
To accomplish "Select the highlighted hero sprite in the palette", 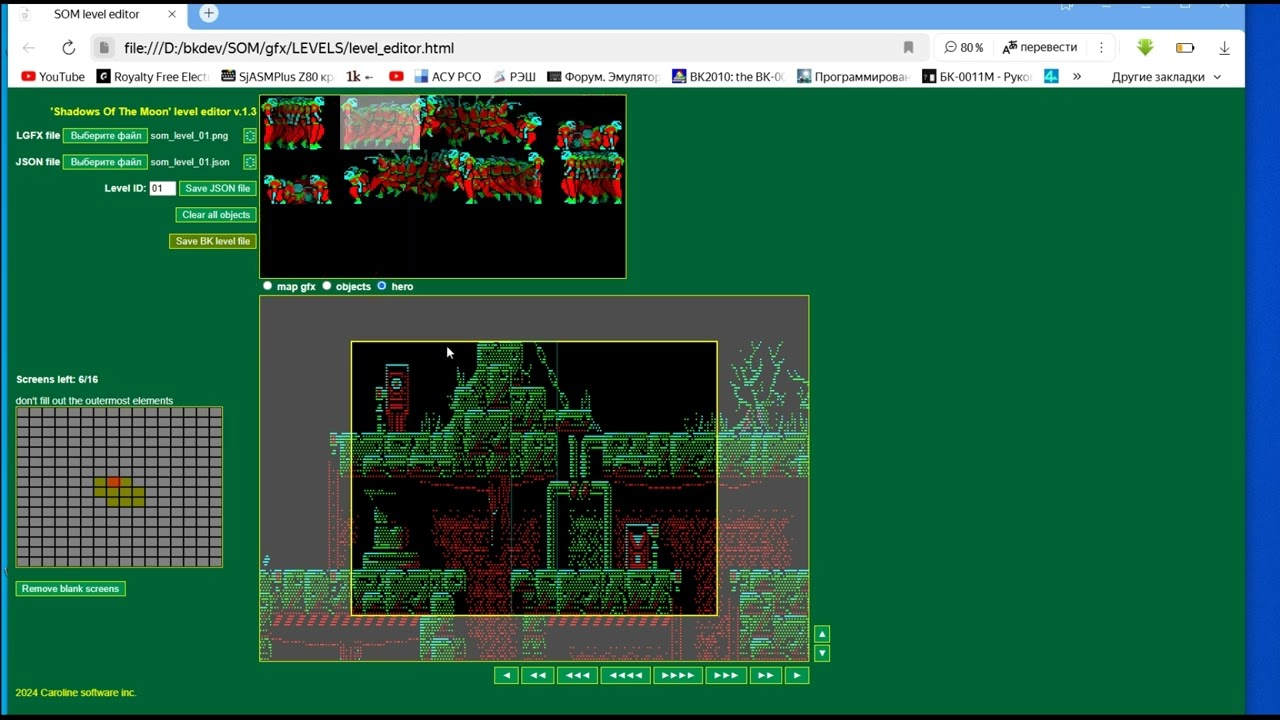I will (380, 122).
